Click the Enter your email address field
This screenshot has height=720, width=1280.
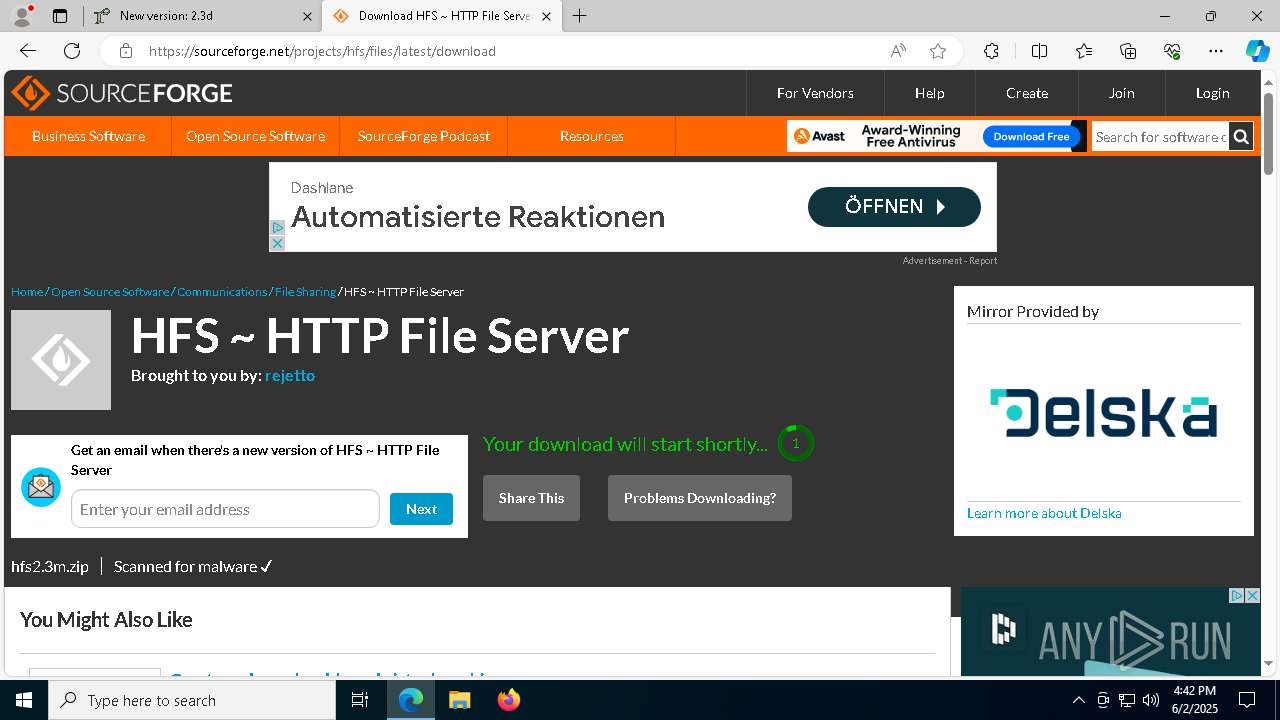click(225, 509)
